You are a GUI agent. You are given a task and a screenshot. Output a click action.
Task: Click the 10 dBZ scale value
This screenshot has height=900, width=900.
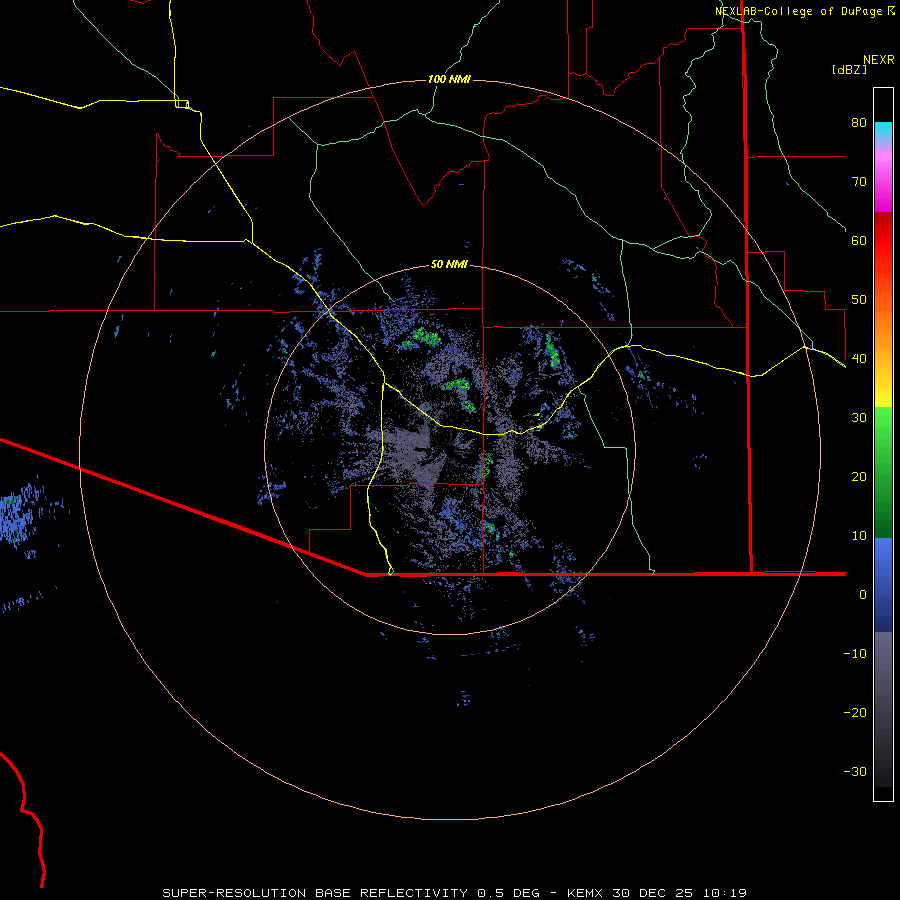click(x=859, y=536)
